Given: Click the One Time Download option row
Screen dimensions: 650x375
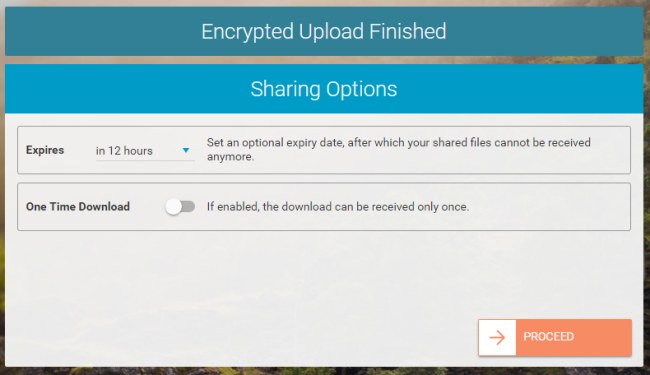Looking at the screenshot, I should 324,206.
